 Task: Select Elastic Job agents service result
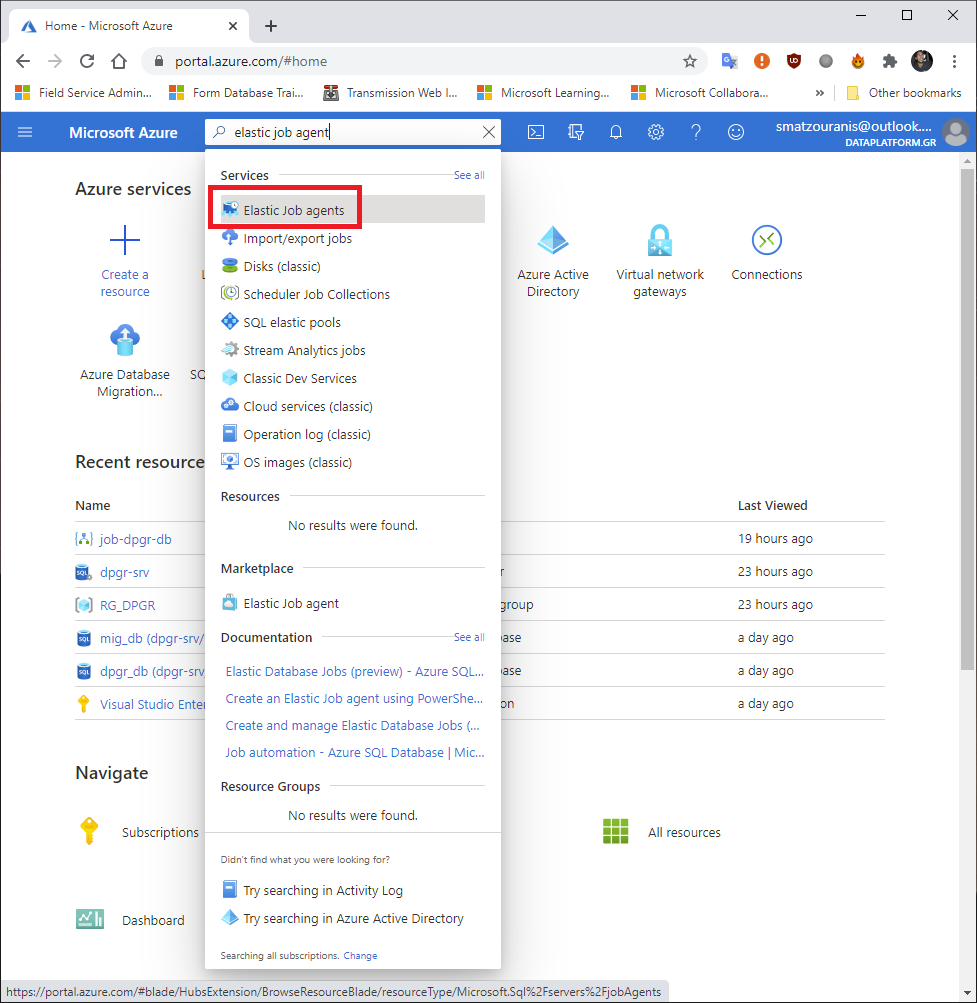click(x=353, y=210)
